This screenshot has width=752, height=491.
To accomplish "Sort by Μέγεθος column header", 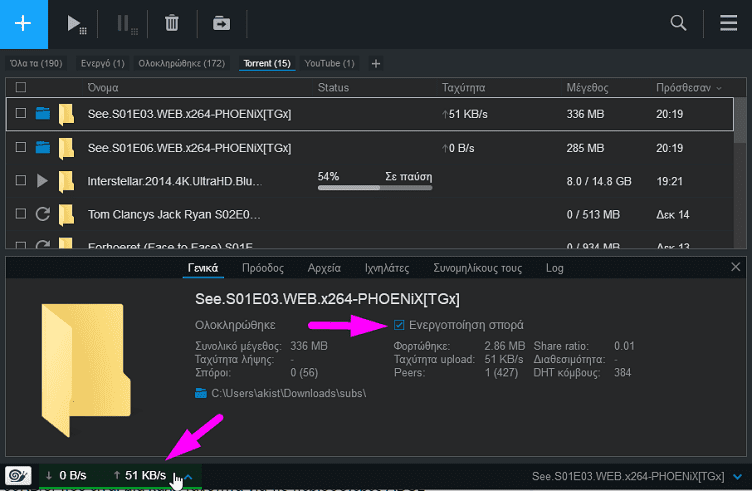I will (587, 88).
